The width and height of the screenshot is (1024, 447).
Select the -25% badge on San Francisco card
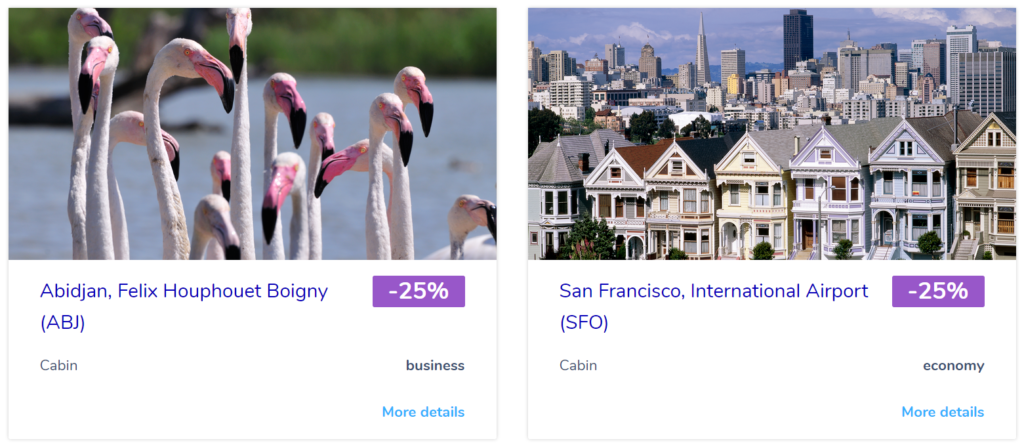click(938, 291)
